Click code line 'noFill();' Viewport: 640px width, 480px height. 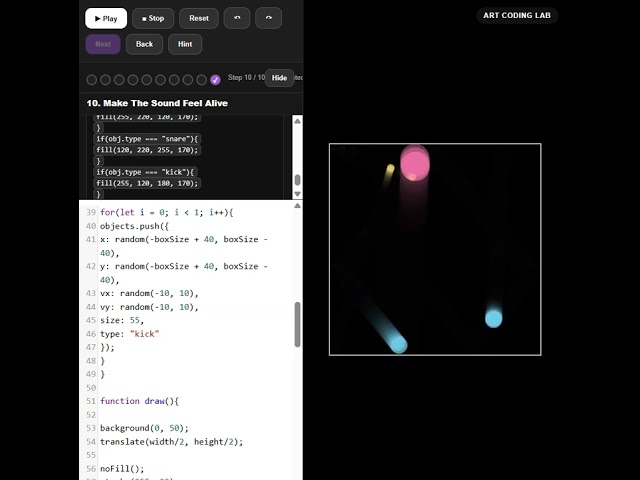[x=122, y=469]
